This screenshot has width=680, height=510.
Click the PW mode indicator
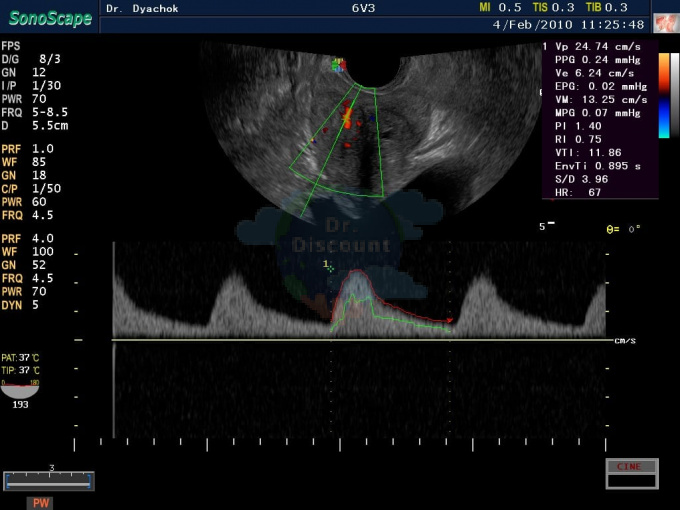pyautogui.click(x=41, y=503)
